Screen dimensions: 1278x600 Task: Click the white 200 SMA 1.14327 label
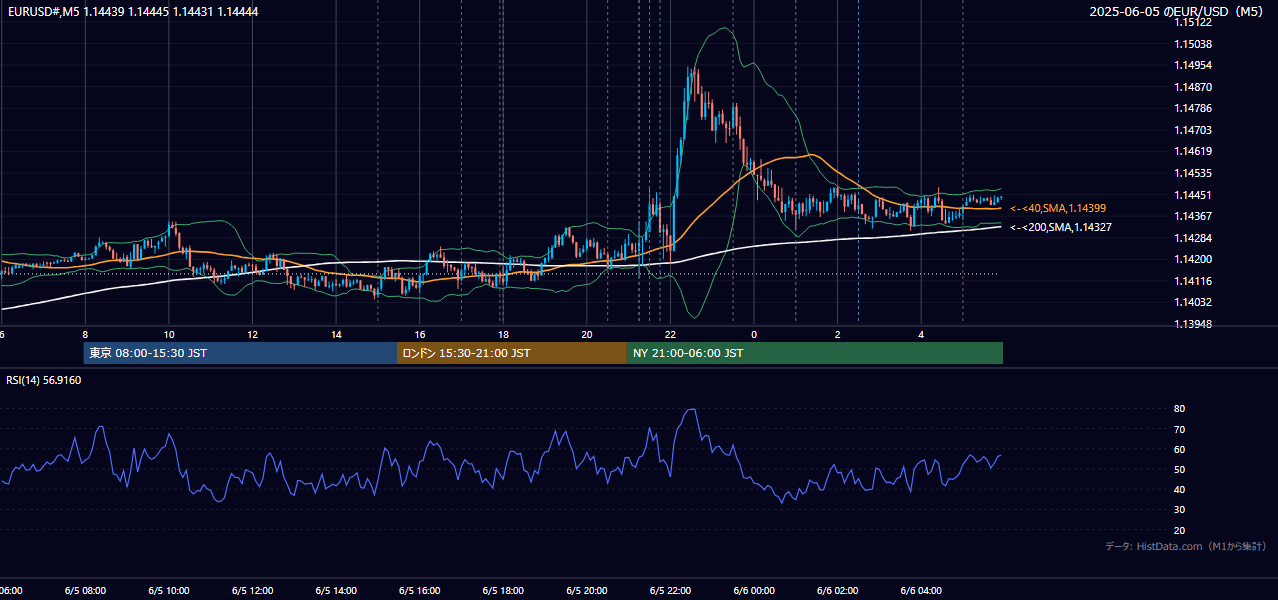(x=1061, y=228)
